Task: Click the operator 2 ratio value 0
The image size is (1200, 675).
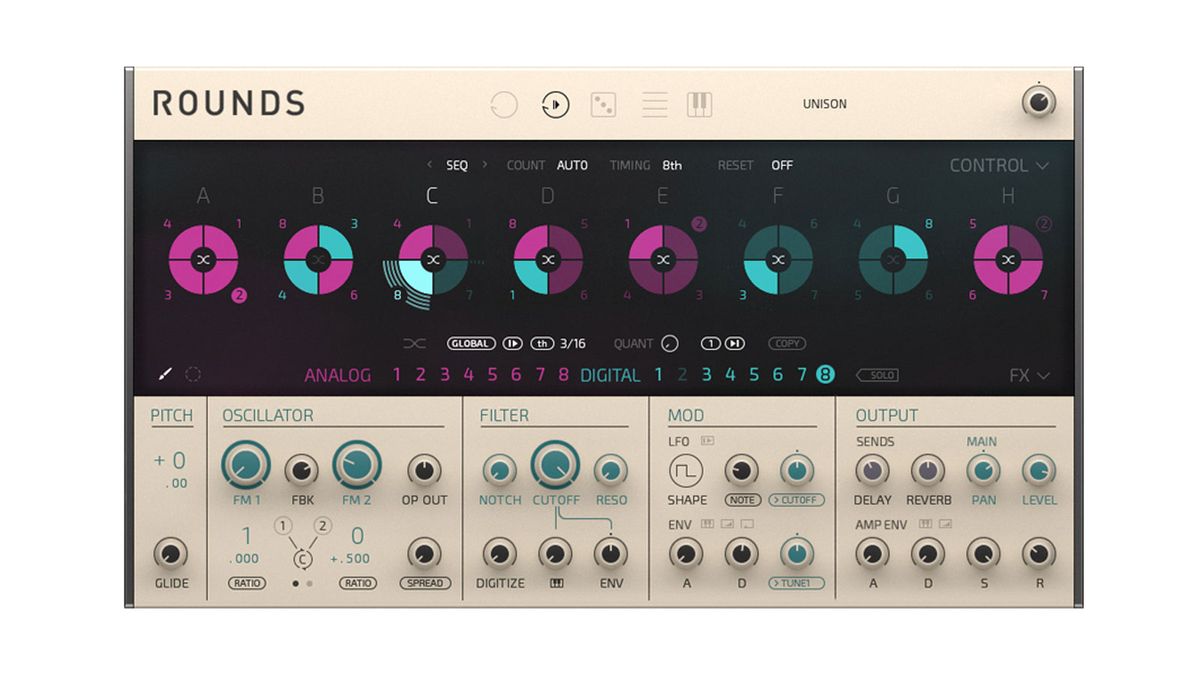Action: pos(357,536)
